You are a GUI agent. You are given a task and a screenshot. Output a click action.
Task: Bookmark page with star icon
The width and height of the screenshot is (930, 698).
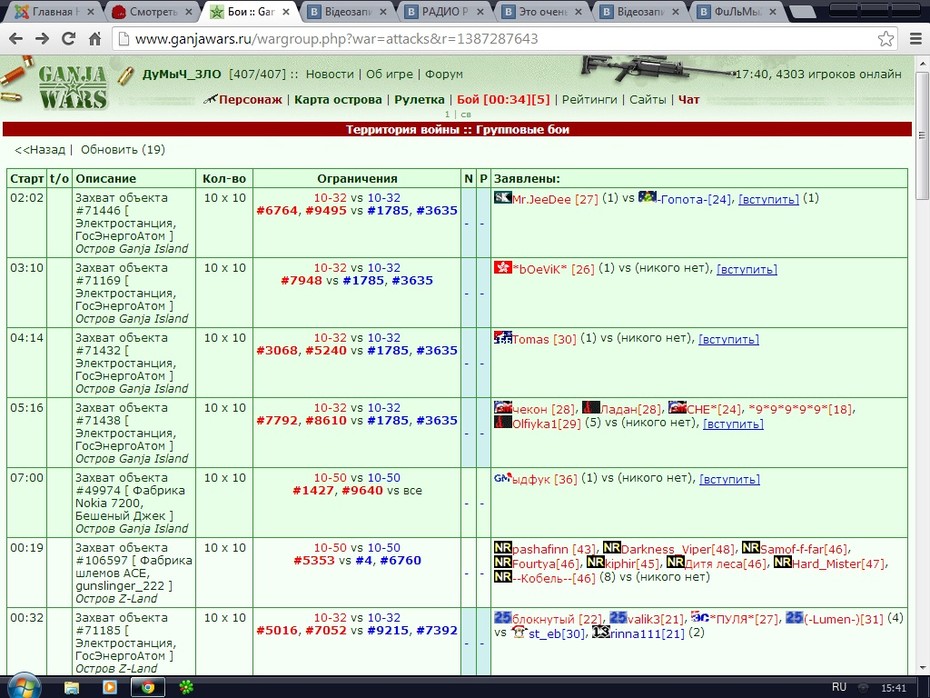tap(886, 39)
